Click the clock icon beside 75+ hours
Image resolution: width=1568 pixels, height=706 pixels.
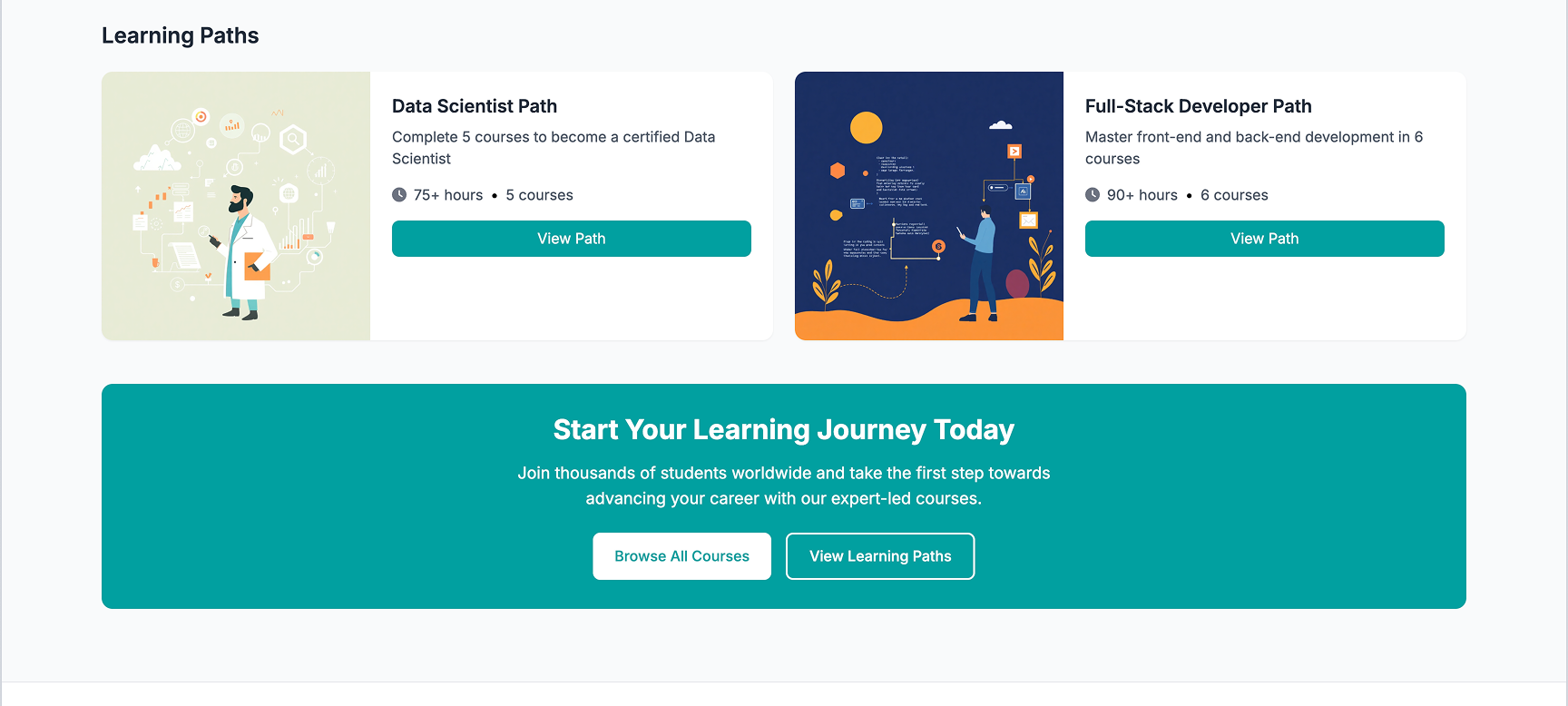(399, 195)
